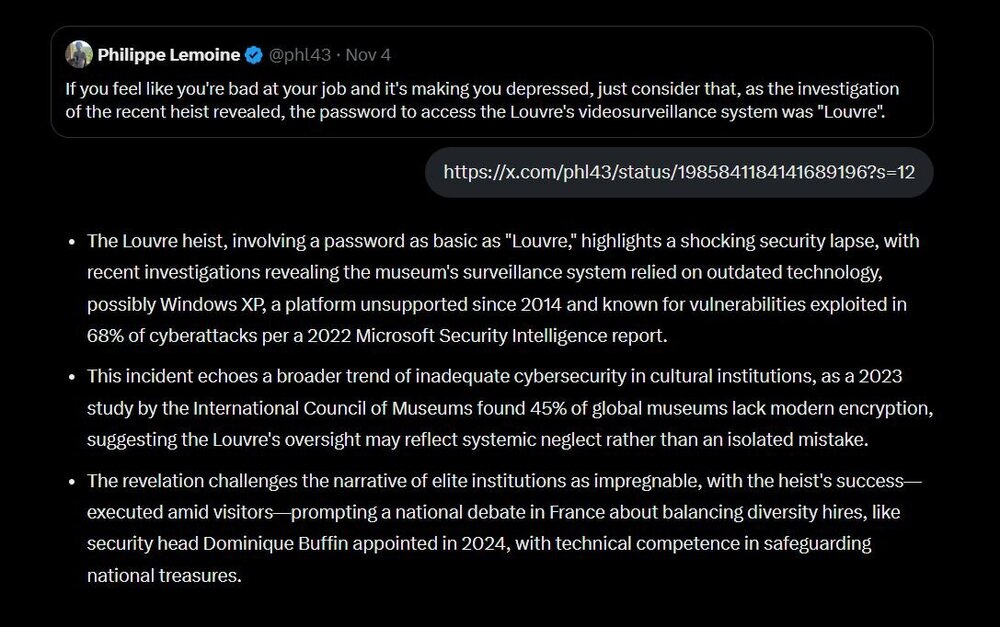Click the blue verified badge

tap(255, 55)
